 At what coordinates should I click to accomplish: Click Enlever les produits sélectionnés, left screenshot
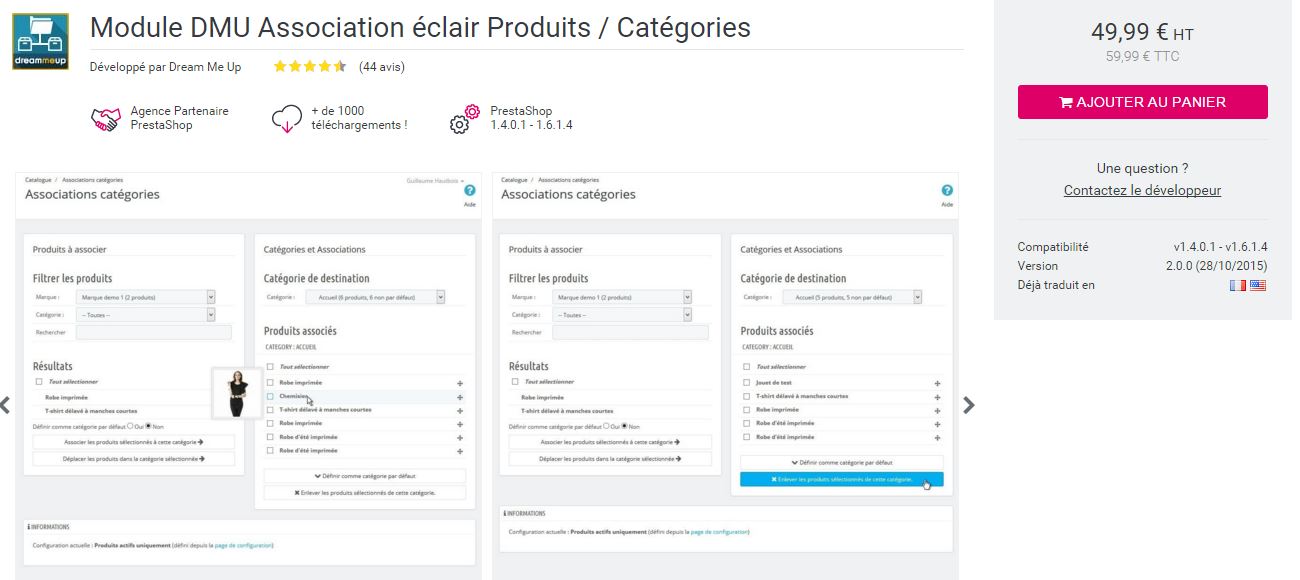365,493
